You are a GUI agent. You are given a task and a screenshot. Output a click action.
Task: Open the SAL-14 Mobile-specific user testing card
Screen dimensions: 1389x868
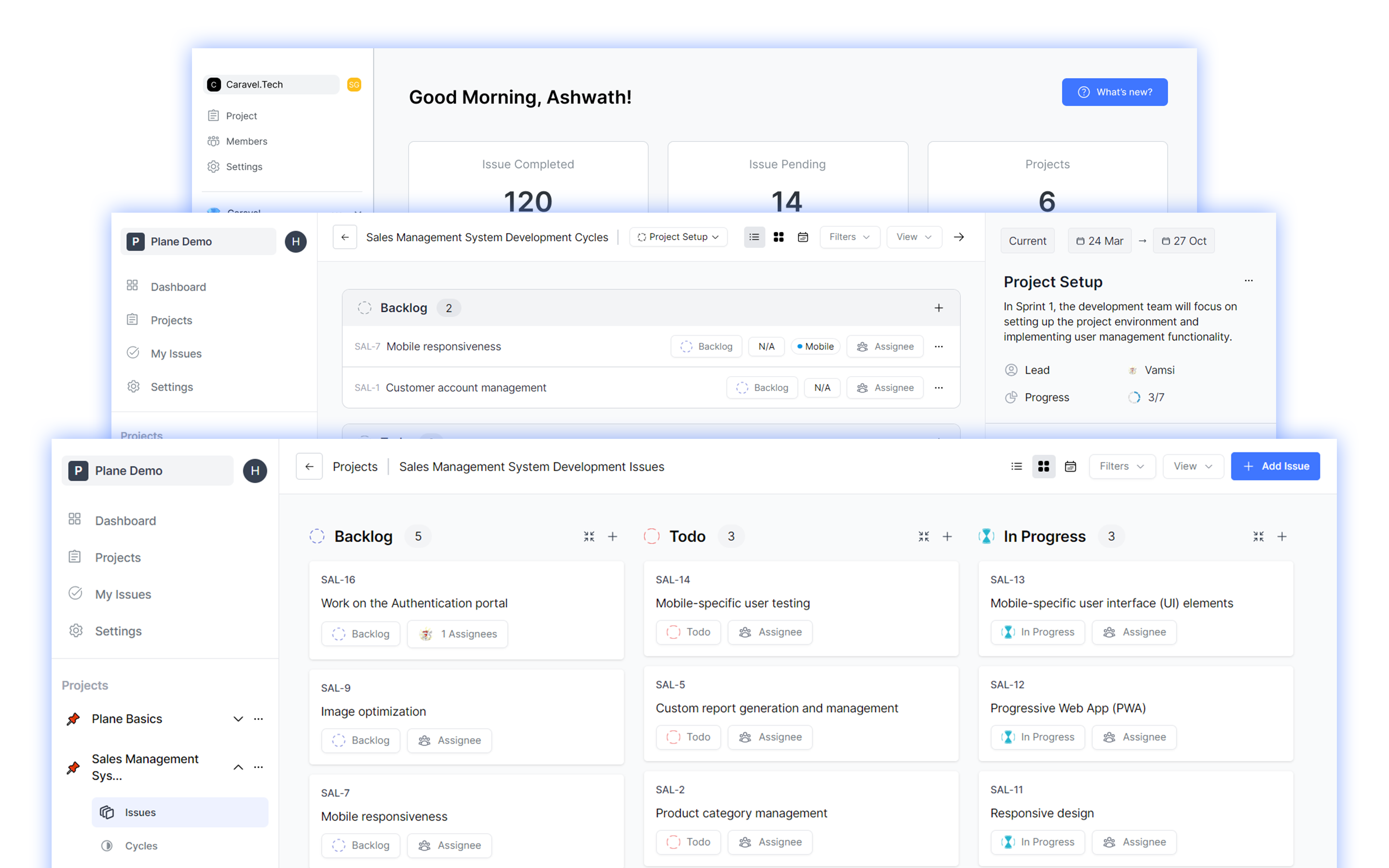pos(733,603)
